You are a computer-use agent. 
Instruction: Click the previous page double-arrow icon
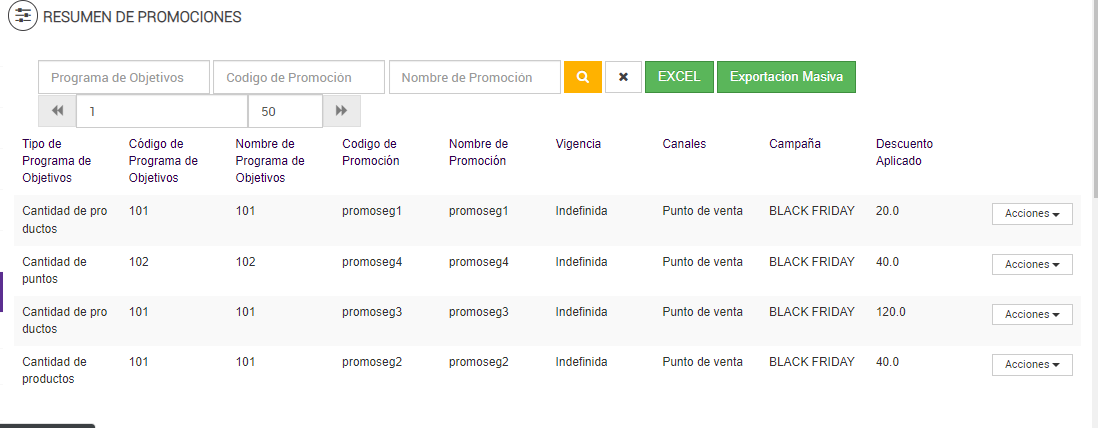coord(57,111)
